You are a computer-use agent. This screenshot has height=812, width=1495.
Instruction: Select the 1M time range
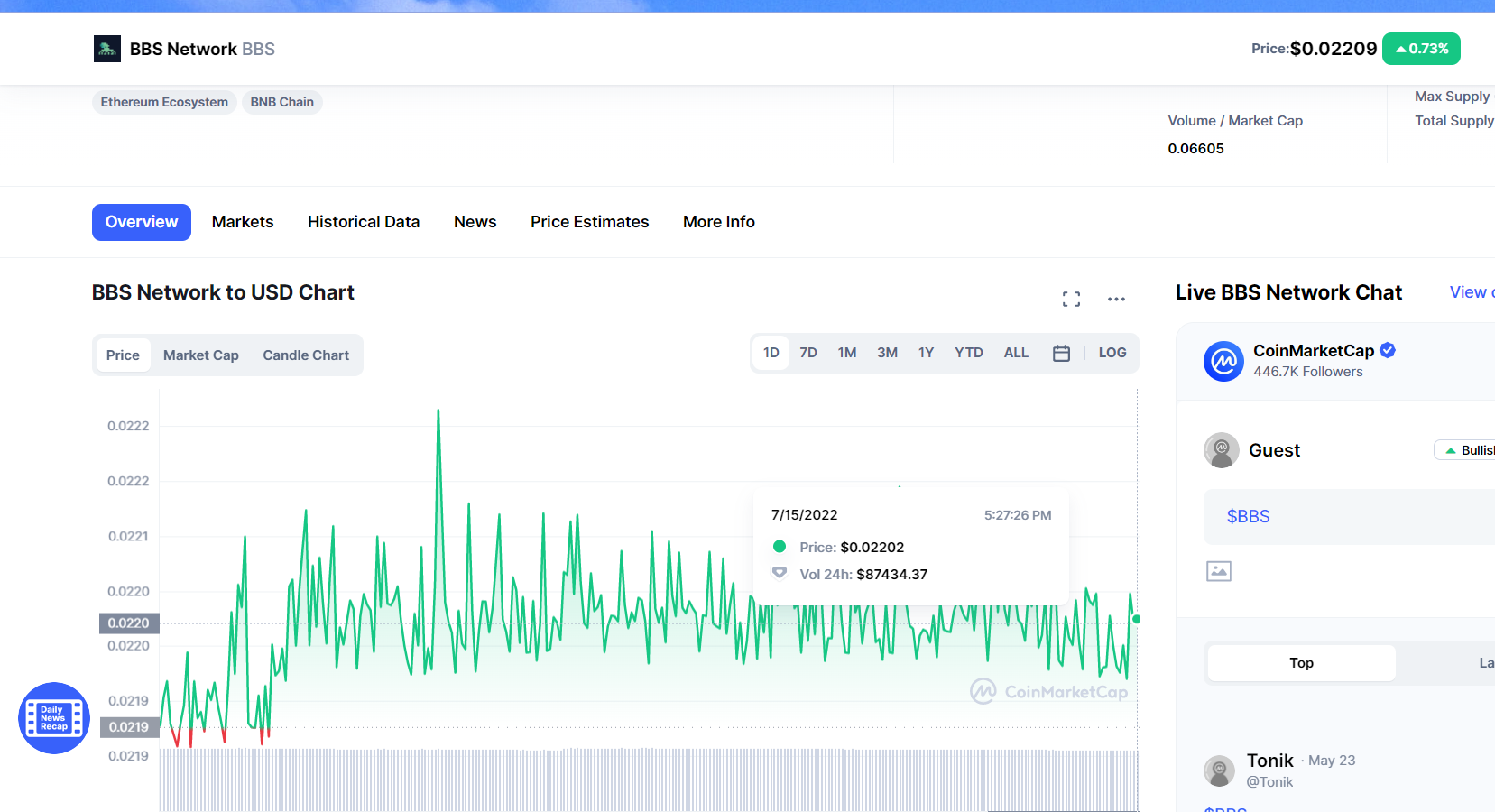click(847, 353)
